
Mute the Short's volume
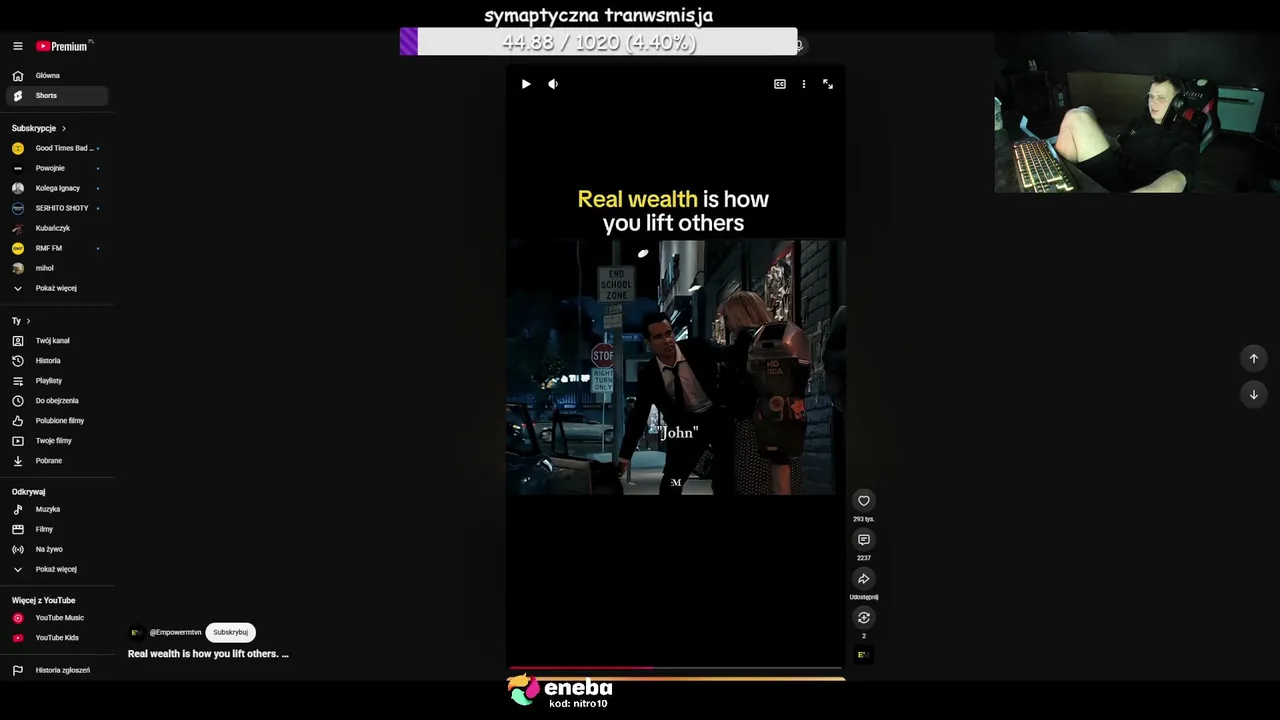pos(553,84)
